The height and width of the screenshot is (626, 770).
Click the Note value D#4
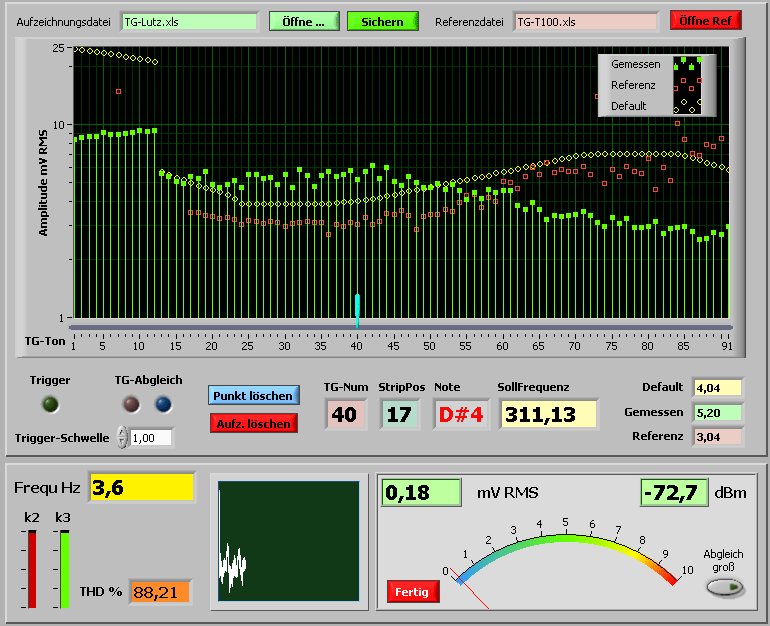461,414
